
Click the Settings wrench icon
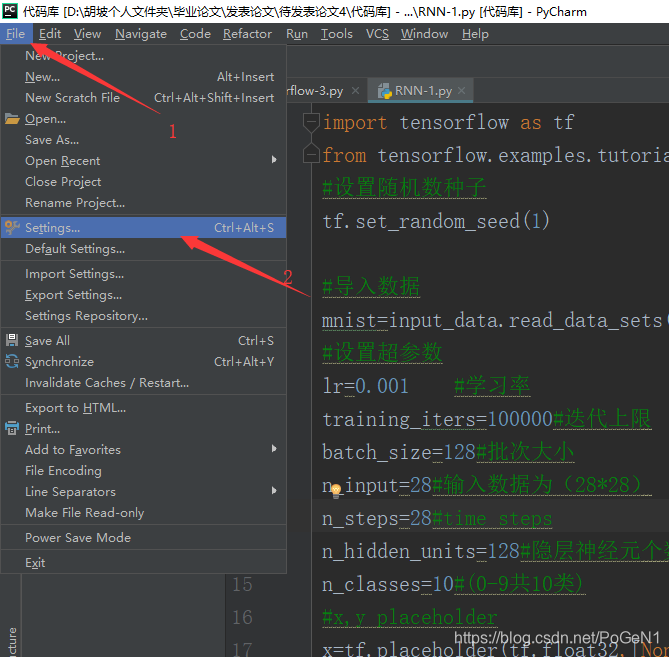coord(12,227)
